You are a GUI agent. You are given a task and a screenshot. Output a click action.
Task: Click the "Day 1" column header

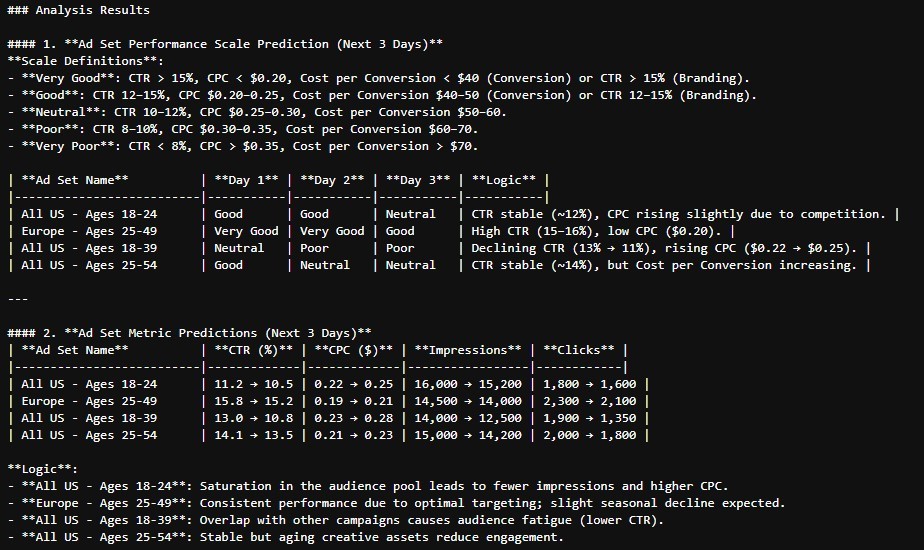pos(246,180)
